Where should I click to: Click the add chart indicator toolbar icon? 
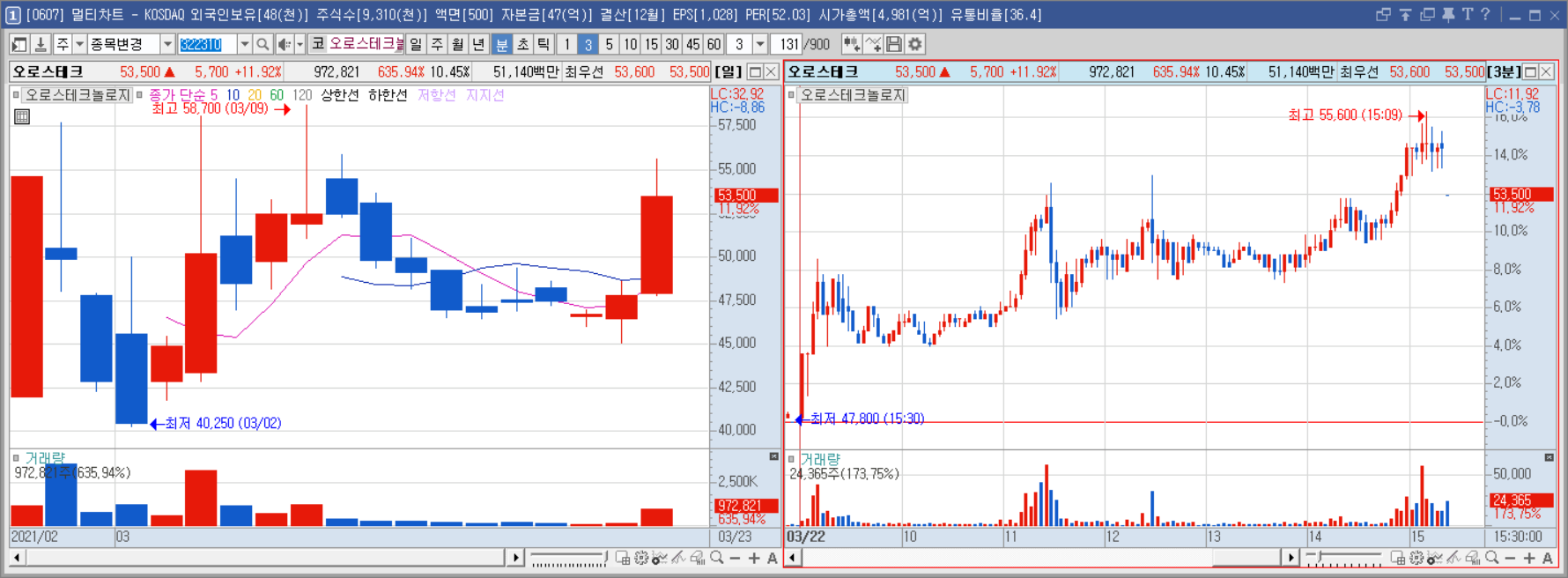coord(852,44)
